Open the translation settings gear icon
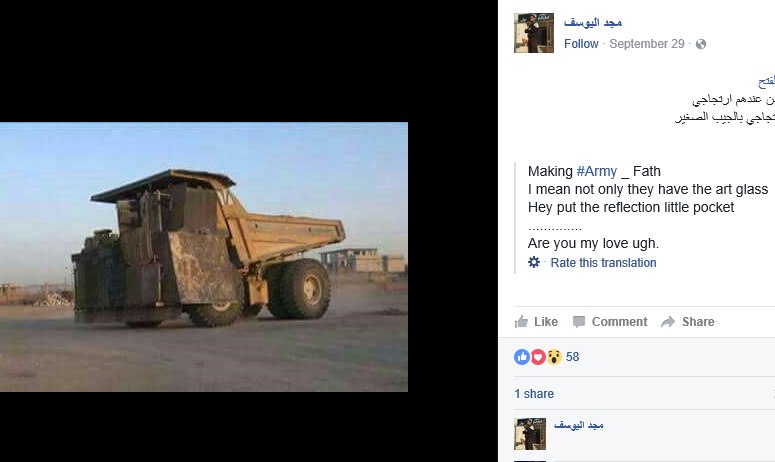 (534, 262)
